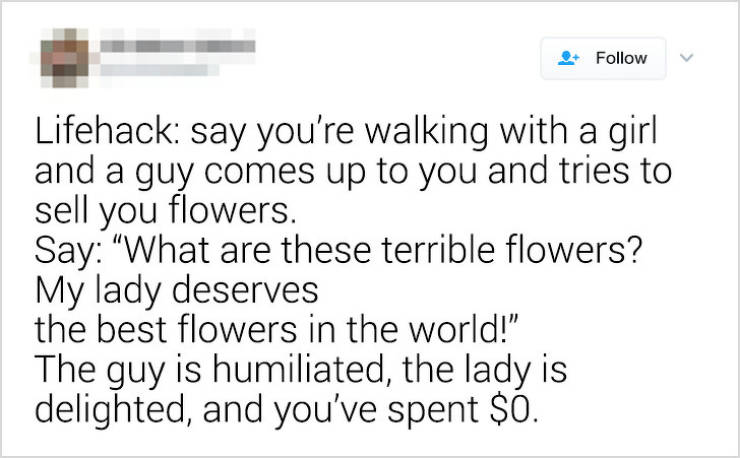Screen dimensions: 740x458
Task: Click the line ending with a girl
Action: [x=346, y=132]
